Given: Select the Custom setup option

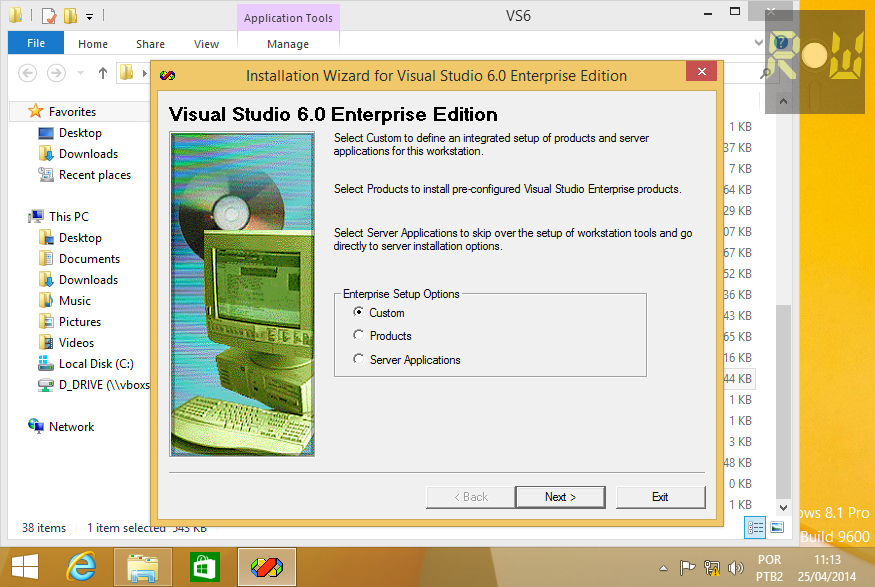Looking at the screenshot, I should click(379, 312).
